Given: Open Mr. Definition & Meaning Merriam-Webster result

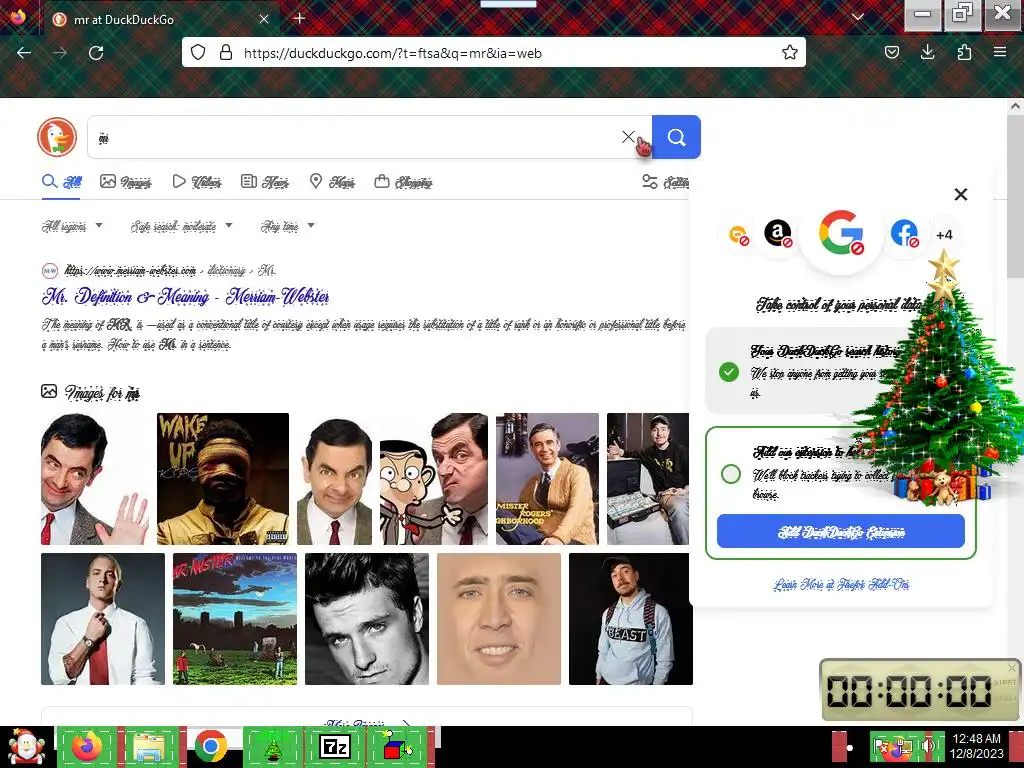Looking at the screenshot, I should pyautogui.click(x=185, y=297).
